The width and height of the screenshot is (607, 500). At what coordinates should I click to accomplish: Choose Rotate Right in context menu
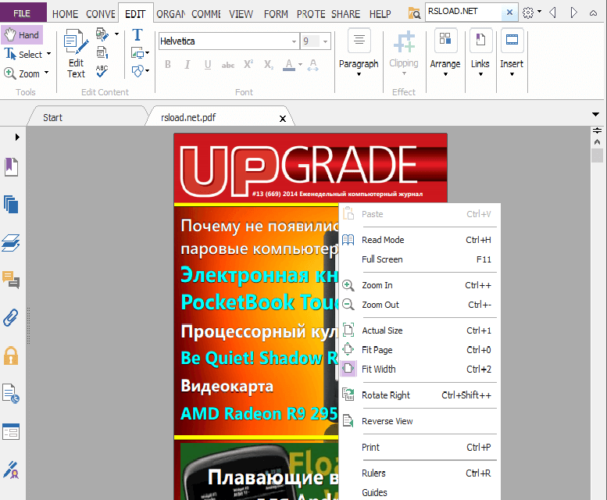(418, 395)
